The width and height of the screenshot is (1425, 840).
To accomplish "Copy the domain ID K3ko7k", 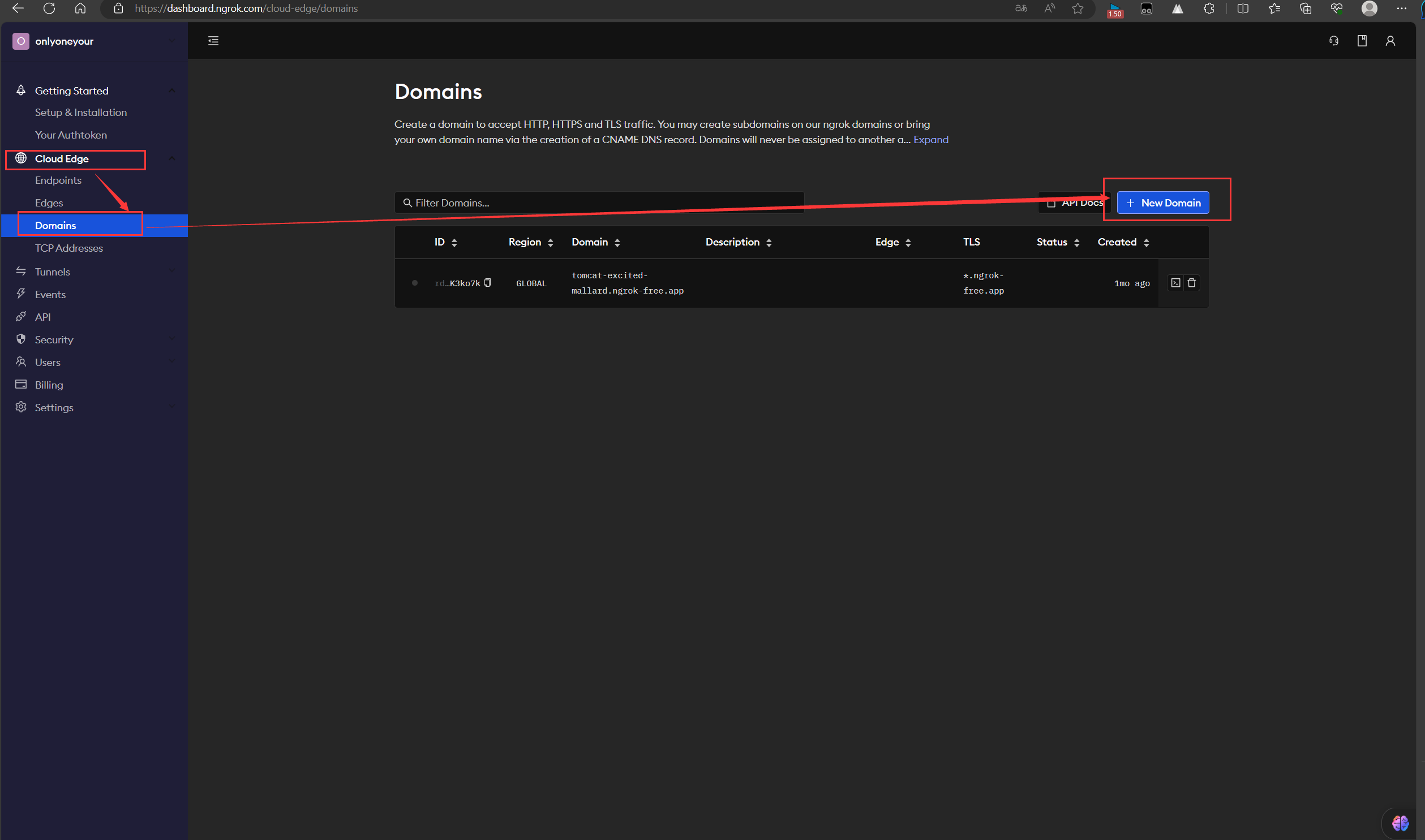I will pos(487,283).
